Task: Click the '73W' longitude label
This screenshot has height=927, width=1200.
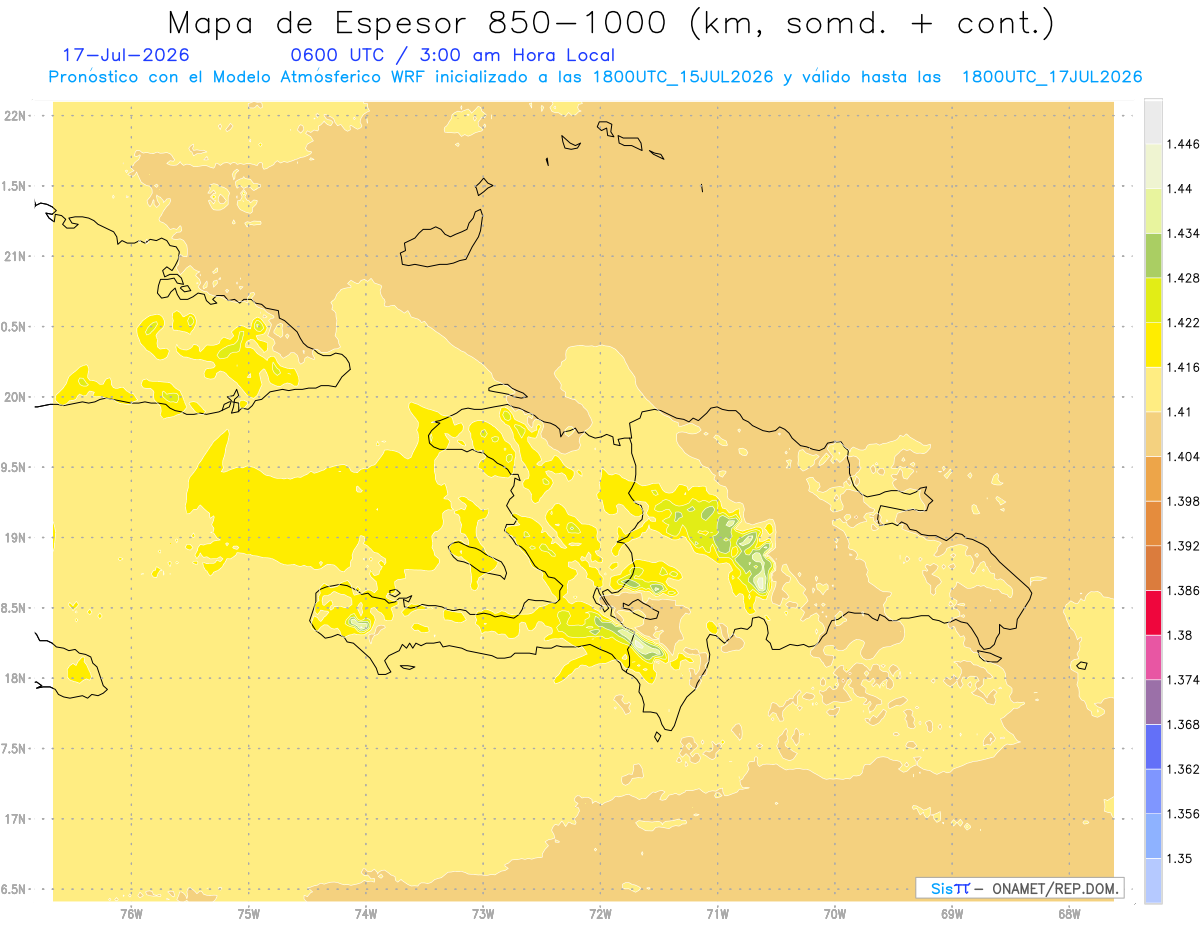Action: [482, 914]
